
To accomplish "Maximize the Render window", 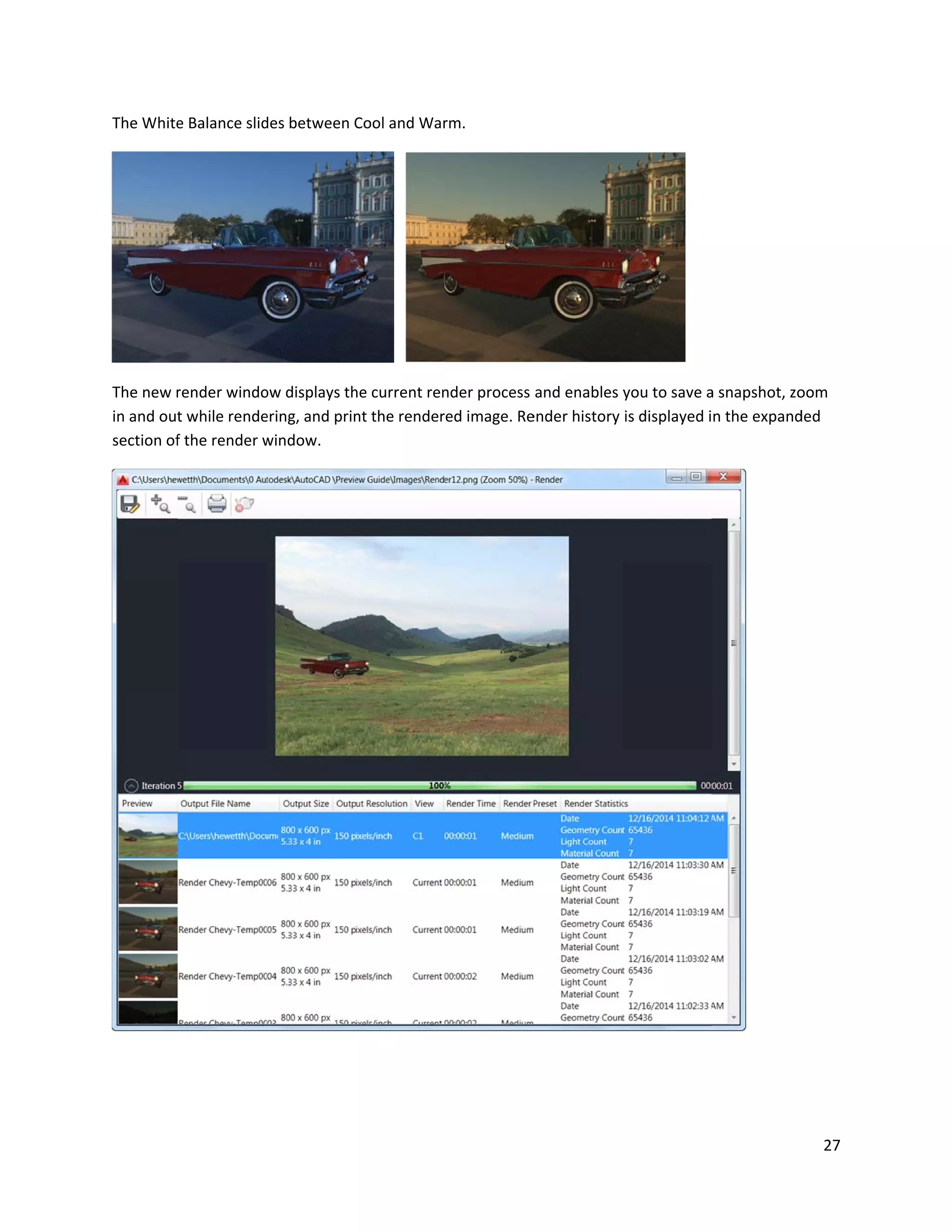I will pyautogui.click(x=696, y=477).
